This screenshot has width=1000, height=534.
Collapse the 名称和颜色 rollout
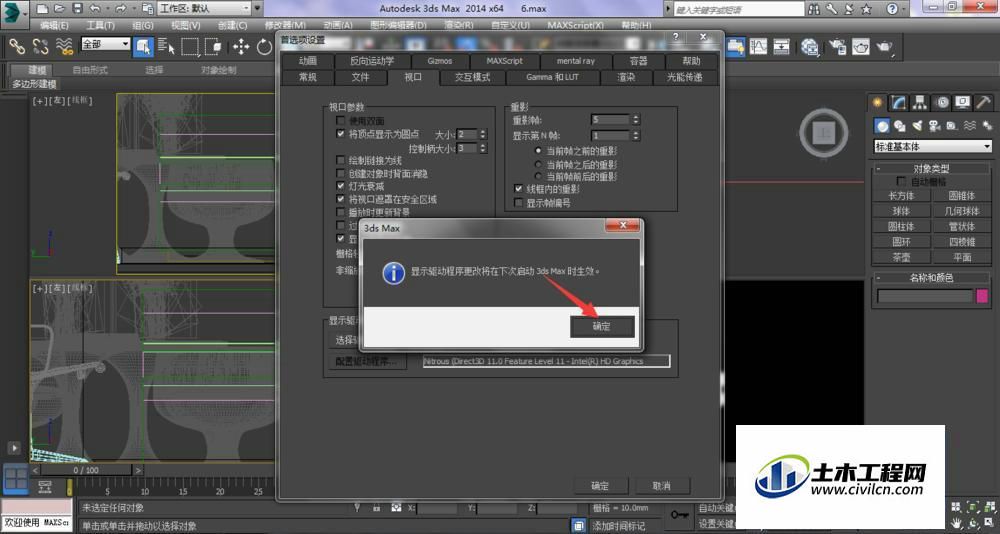click(x=932, y=278)
